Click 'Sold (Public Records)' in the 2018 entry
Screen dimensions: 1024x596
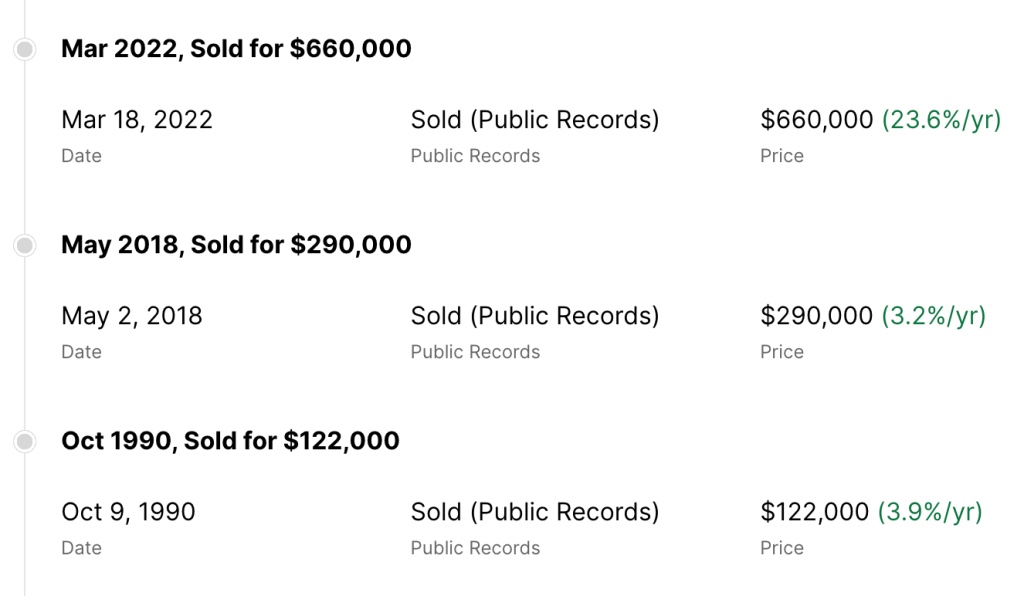point(535,316)
